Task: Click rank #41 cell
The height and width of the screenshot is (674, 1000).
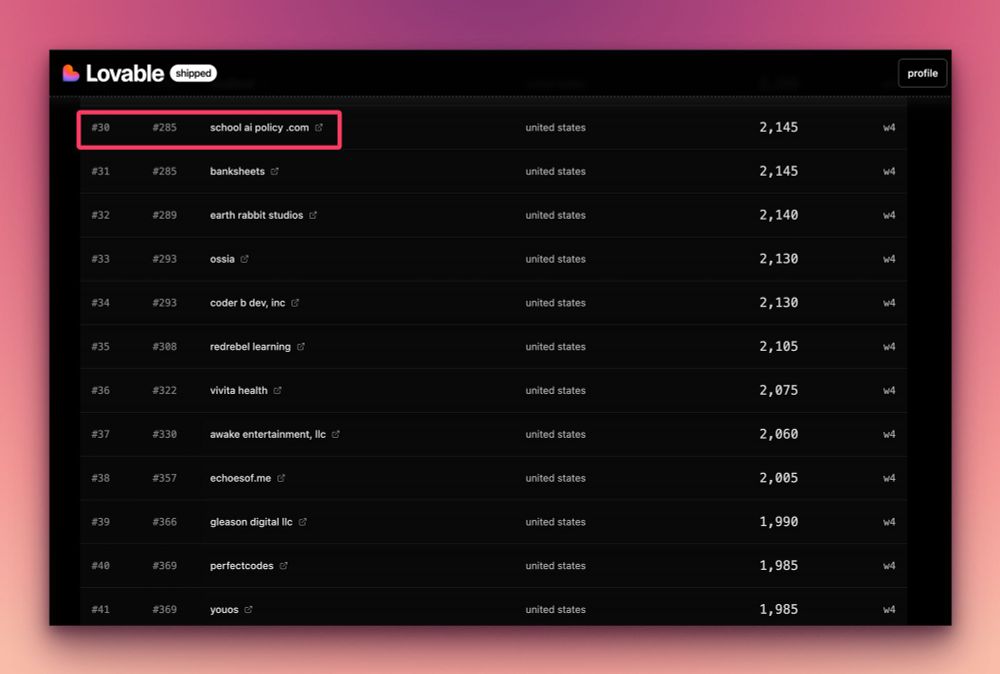Action: coord(100,610)
